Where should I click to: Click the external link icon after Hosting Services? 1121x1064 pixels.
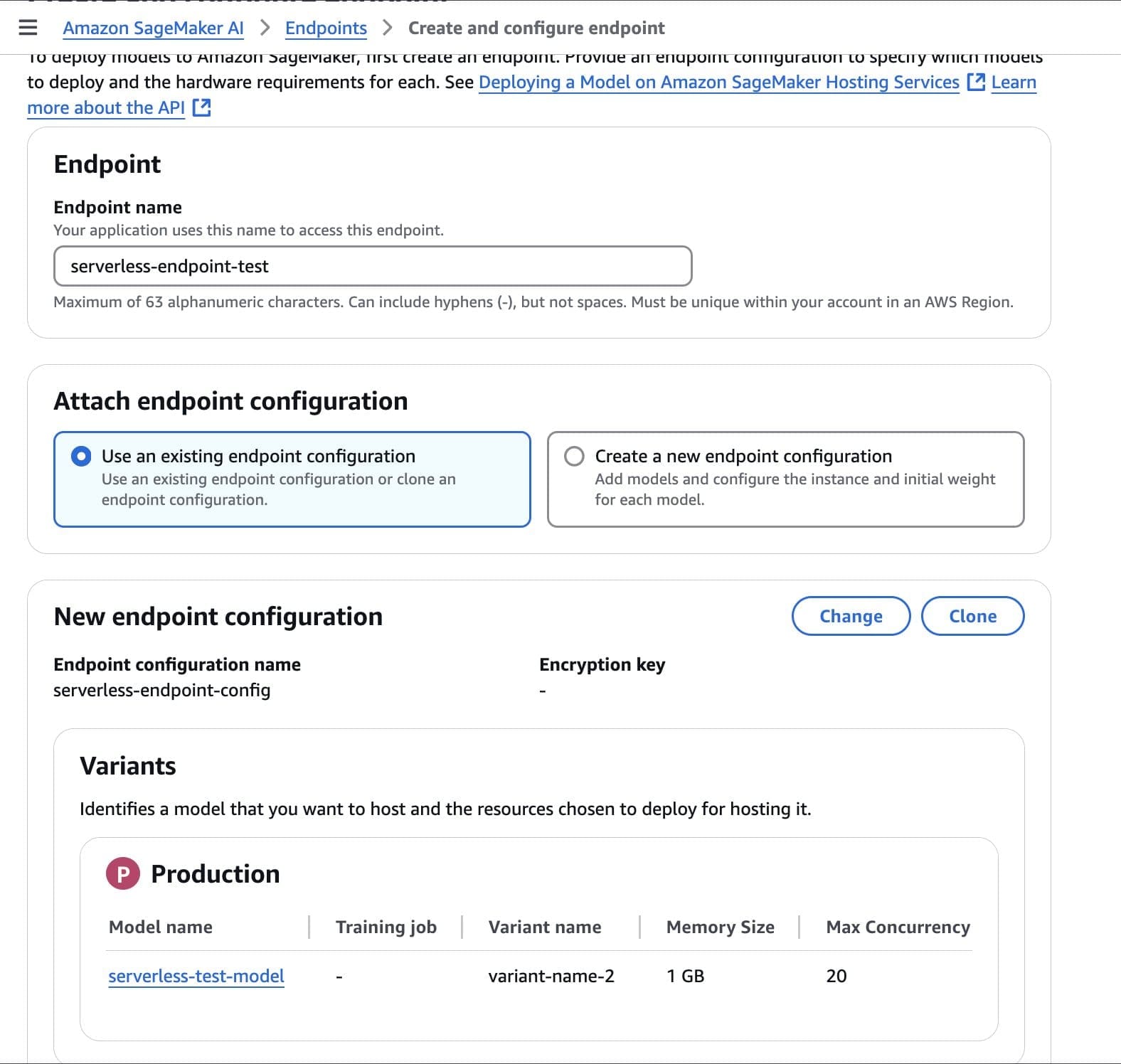(974, 82)
